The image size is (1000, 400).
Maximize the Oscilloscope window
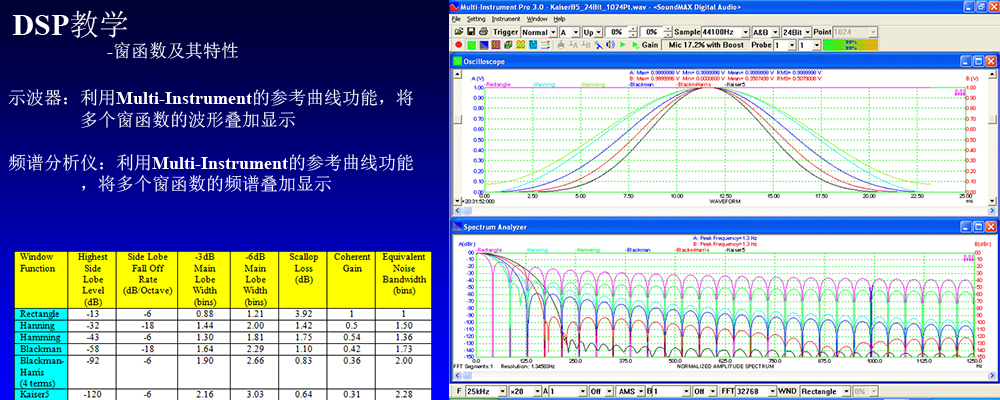tap(978, 61)
